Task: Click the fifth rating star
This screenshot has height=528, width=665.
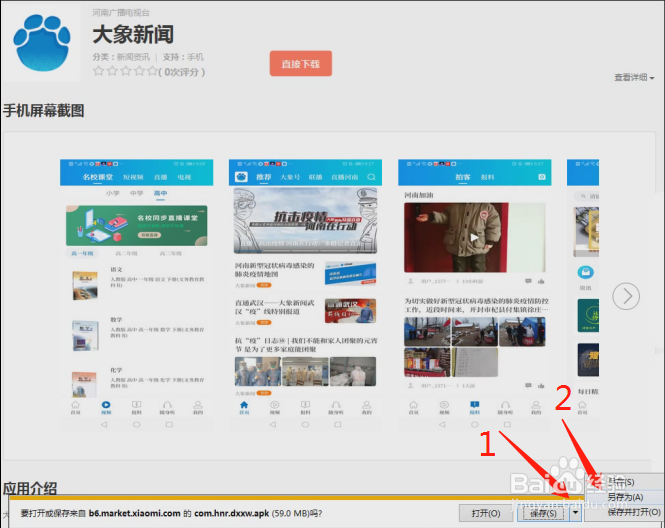Action: coord(152,71)
